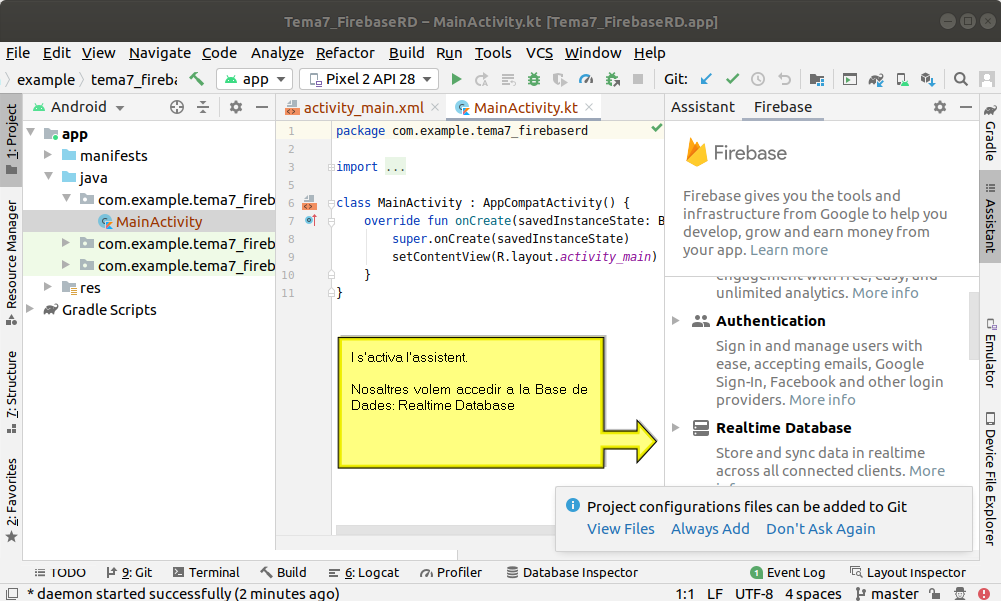Click Git commit green checkmark
This screenshot has height=601, width=1001.
(x=732, y=79)
